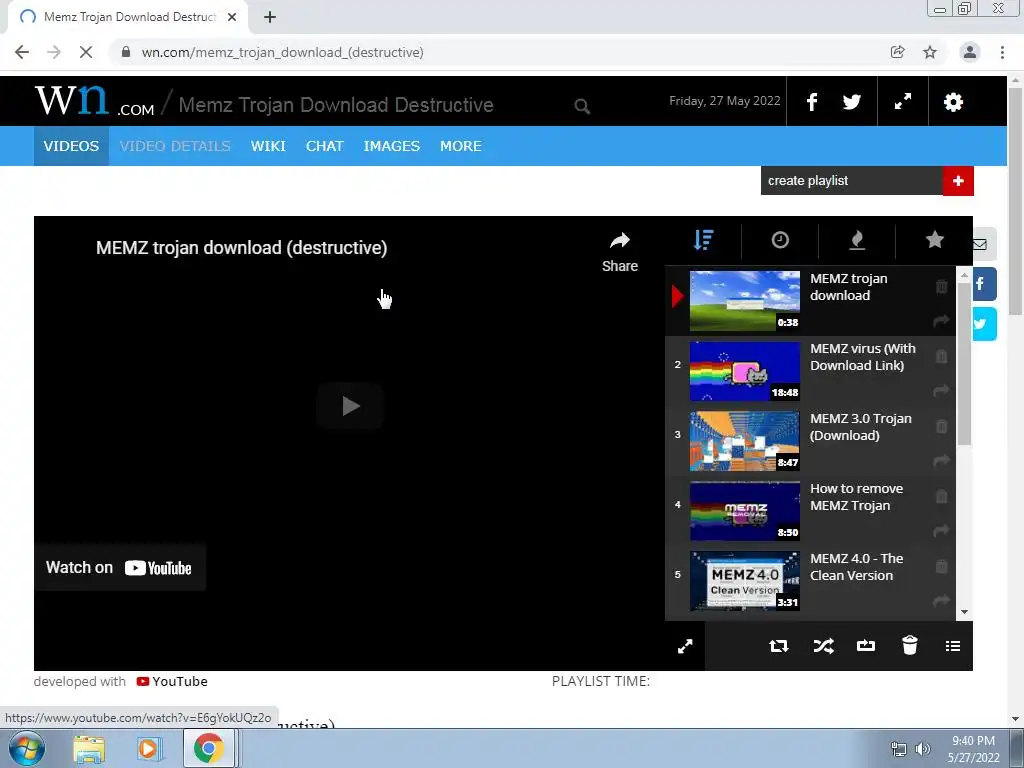Click the side Facebook share button
1024x768 pixels.
point(984,284)
